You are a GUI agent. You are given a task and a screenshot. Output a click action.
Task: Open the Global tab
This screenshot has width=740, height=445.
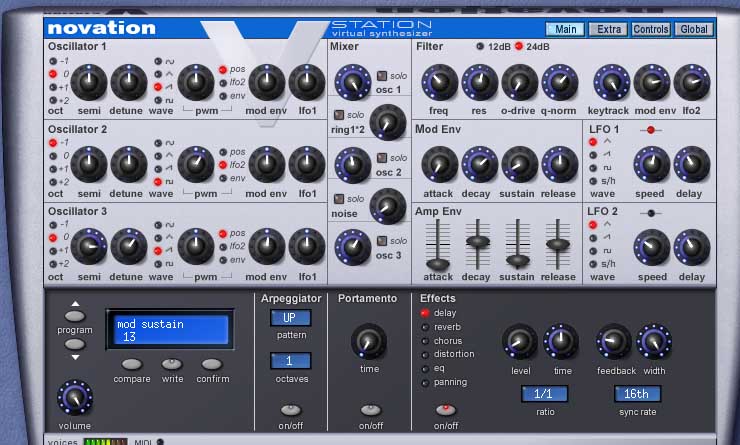click(694, 29)
